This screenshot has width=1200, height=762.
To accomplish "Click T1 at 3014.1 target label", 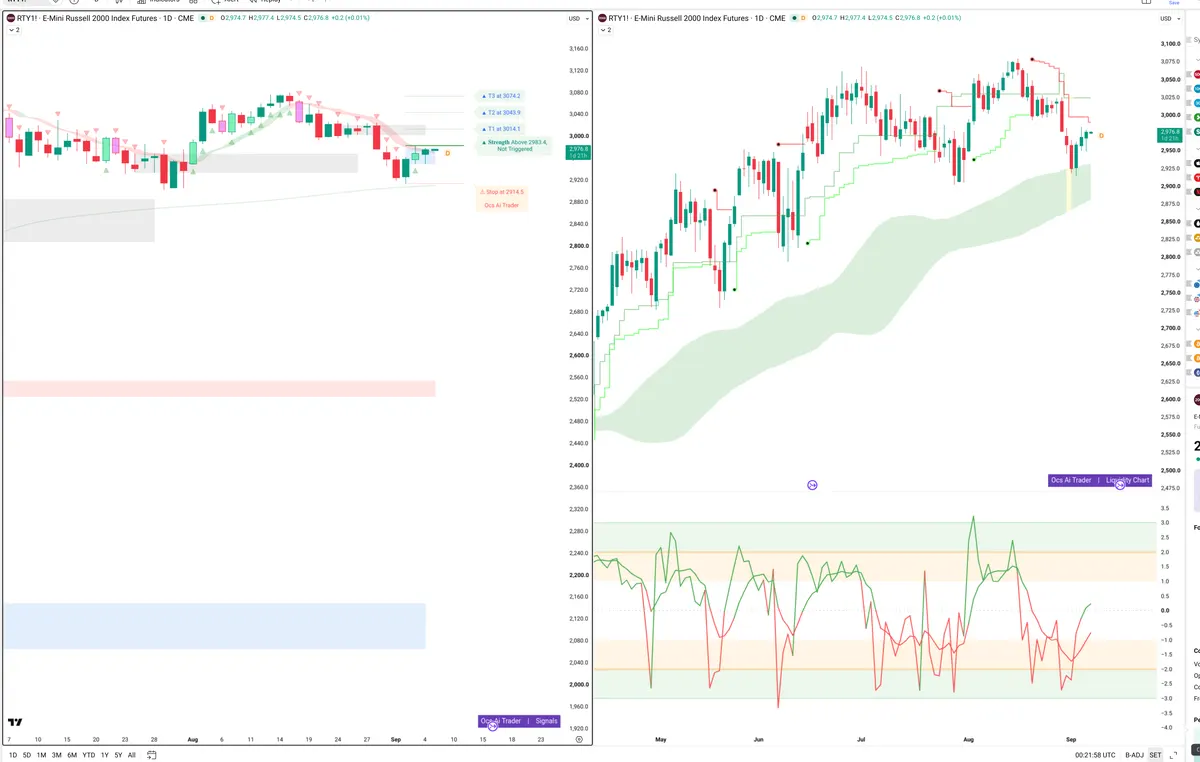I will tap(500, 129).
